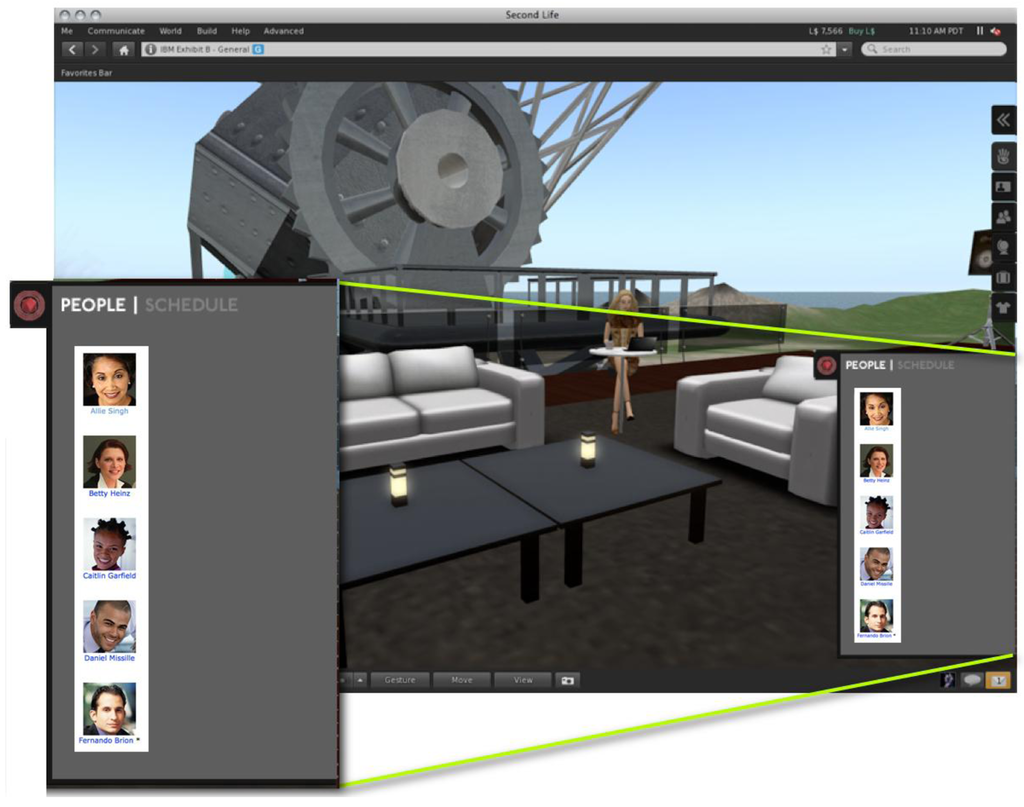
Task: Expand the location history dropdown arrow
Action: click(x=845, y=50)
